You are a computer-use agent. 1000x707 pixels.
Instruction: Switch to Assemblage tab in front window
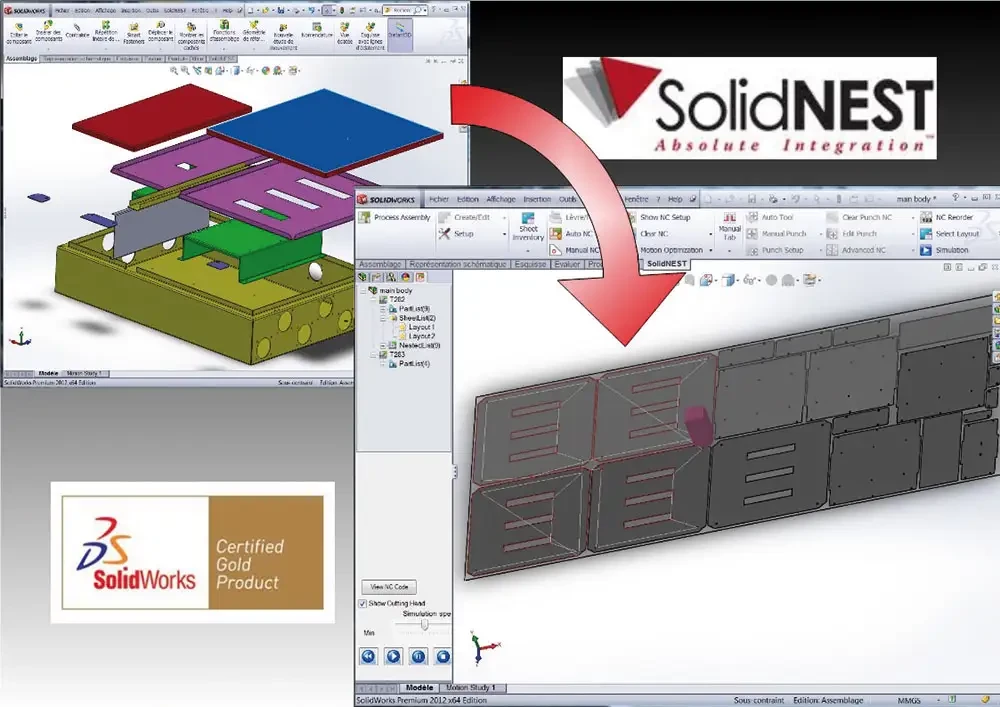pos(380,264)
